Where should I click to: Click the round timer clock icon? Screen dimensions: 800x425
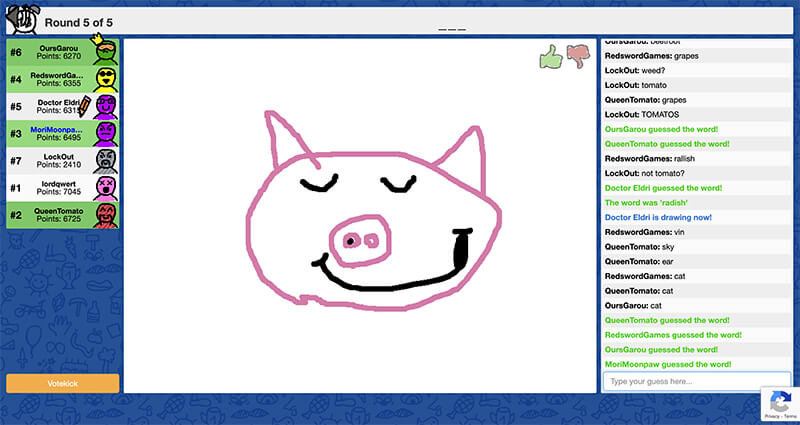(x=22, y=19)
